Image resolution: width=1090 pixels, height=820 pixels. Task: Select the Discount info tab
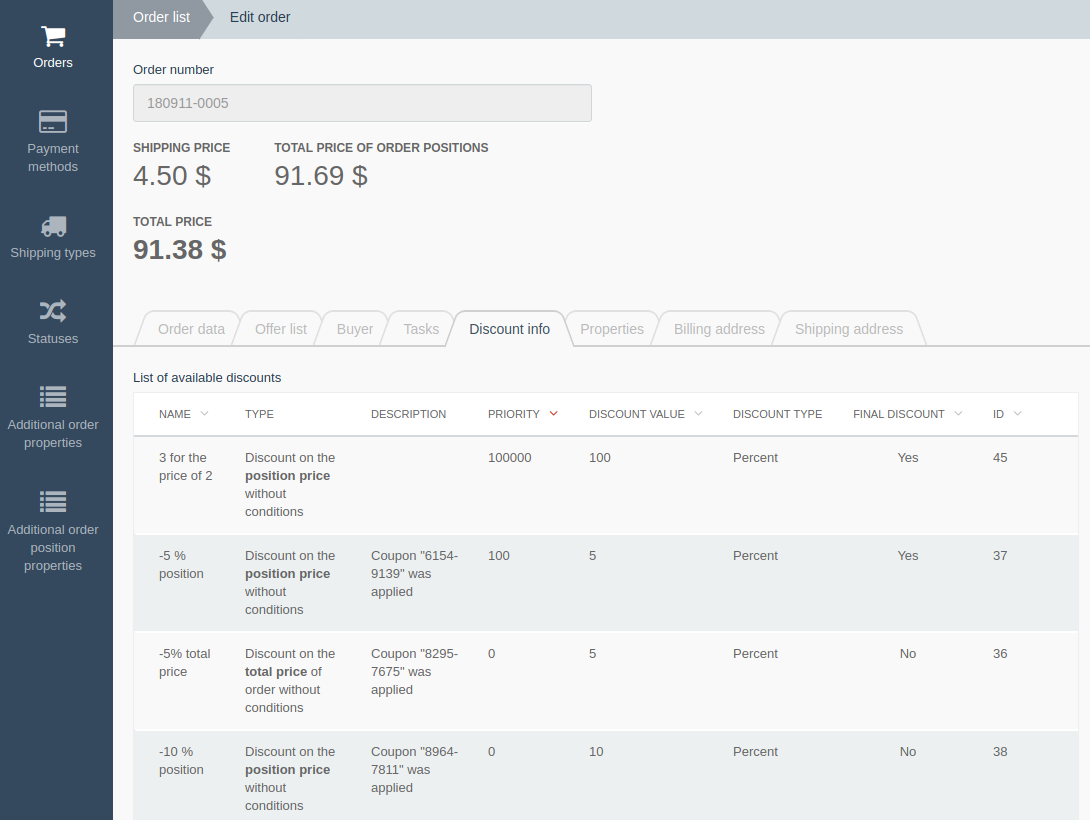click(x=509, y=329)
